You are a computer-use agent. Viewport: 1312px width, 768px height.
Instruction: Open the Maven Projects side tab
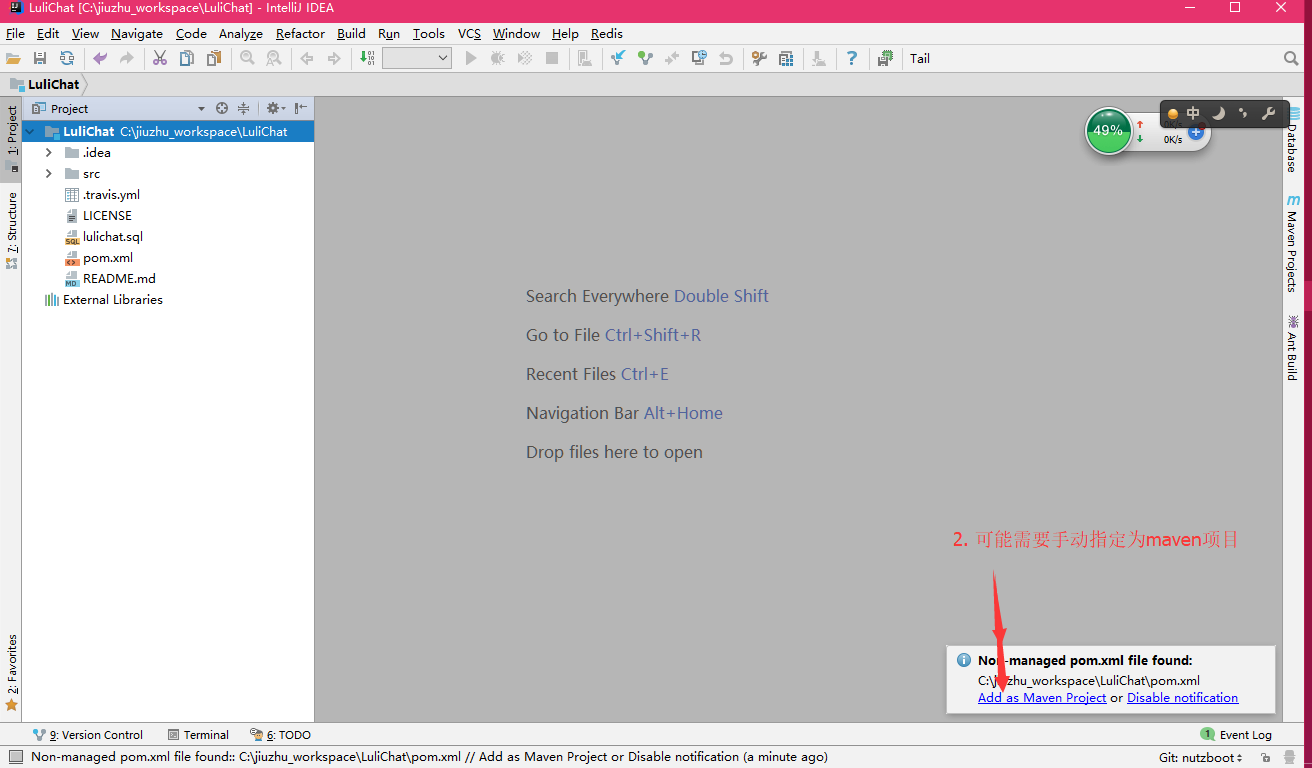pyautogui.click(x=1292, y=243)
